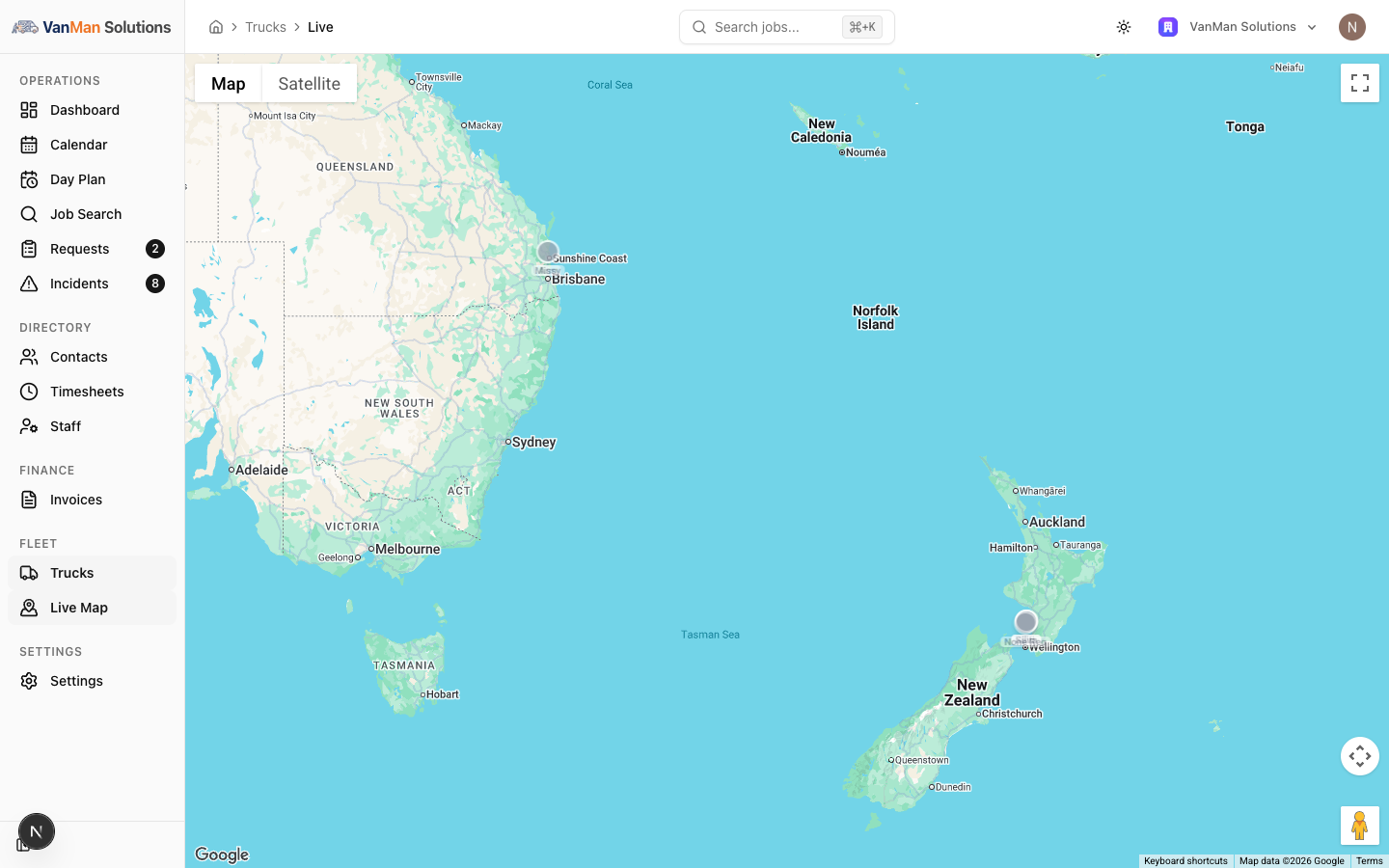Click the truck marker near Brisbane
The image size is (1389, 868).
tap(548, 253)
